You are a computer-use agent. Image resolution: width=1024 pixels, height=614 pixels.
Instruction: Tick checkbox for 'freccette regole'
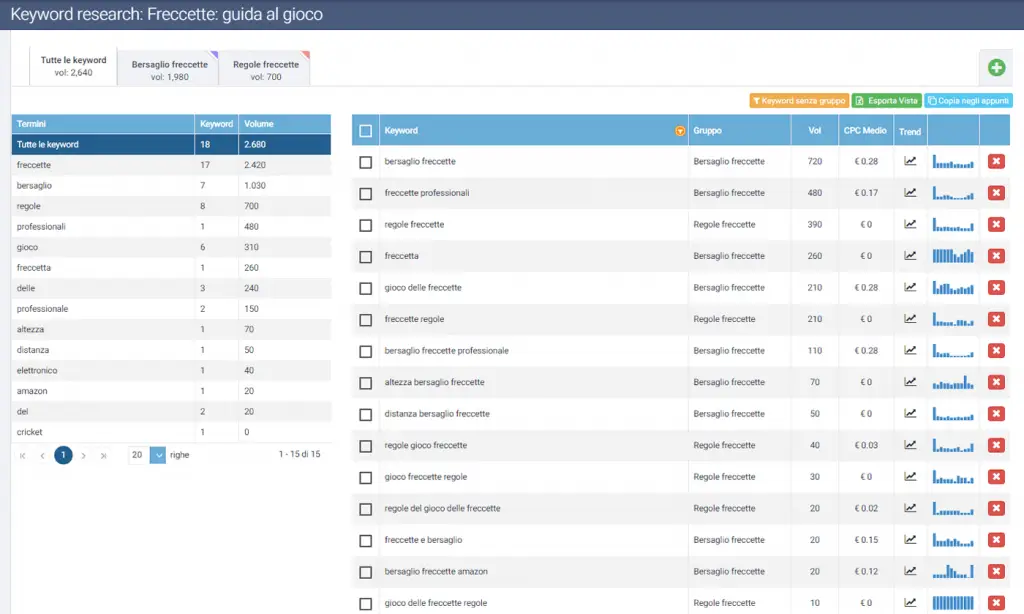366,320
